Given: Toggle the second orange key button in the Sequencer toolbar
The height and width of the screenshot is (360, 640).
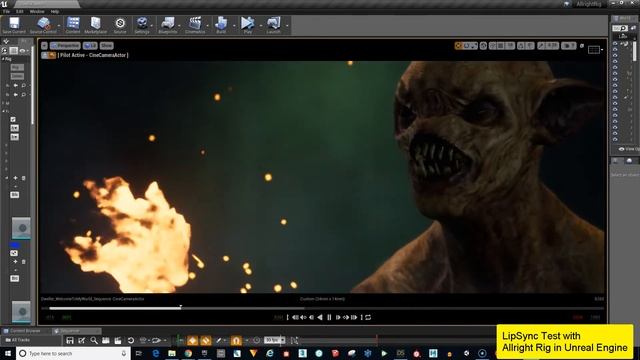Looking at the screenshot, I should tap(206, 340).
